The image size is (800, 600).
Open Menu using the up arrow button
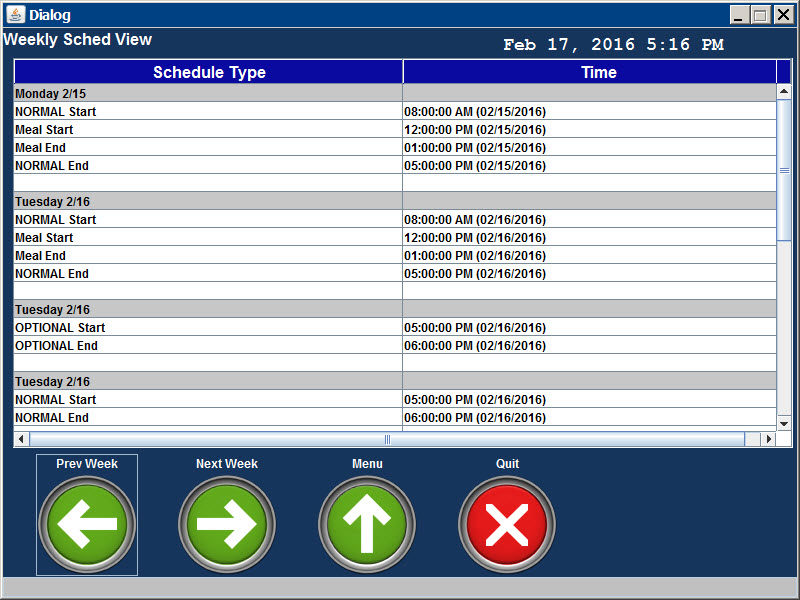[x=367, y=524]
